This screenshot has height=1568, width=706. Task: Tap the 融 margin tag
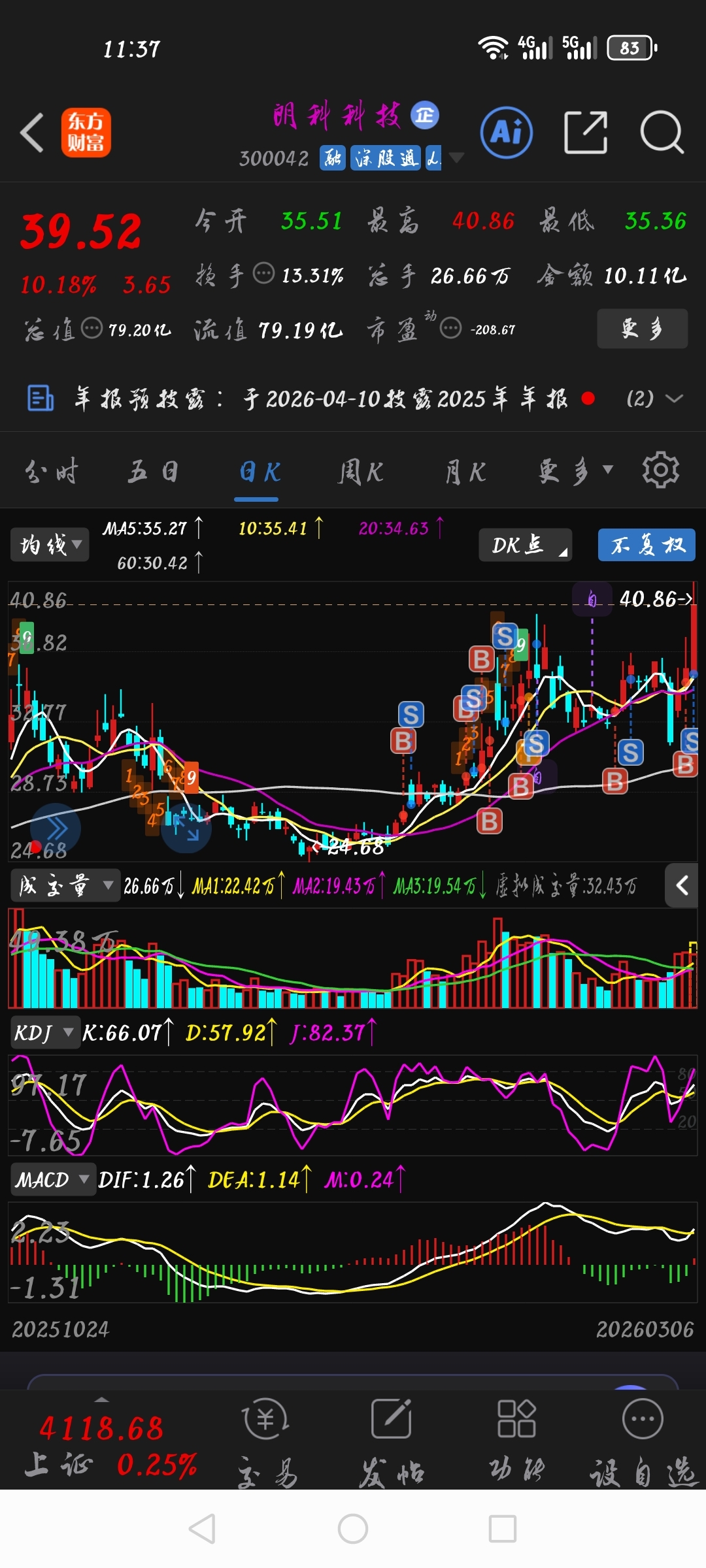(x=333, y=157)
